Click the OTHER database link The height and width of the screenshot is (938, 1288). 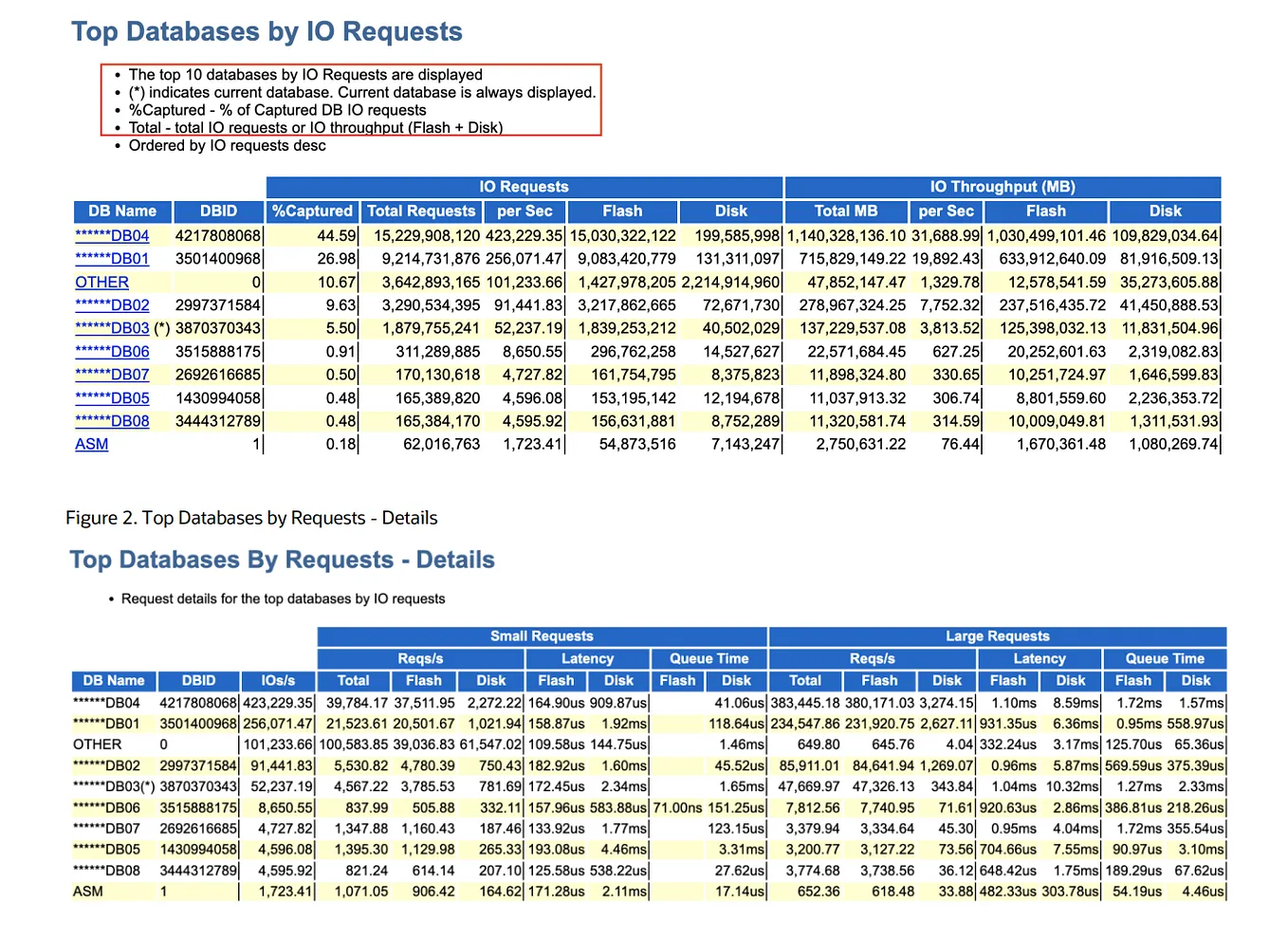click(x=101, y=282)
